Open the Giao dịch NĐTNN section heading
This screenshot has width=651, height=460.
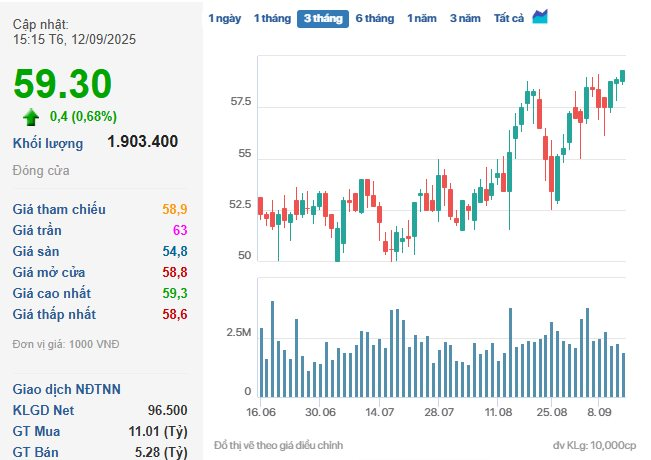[x=66, y=389]
